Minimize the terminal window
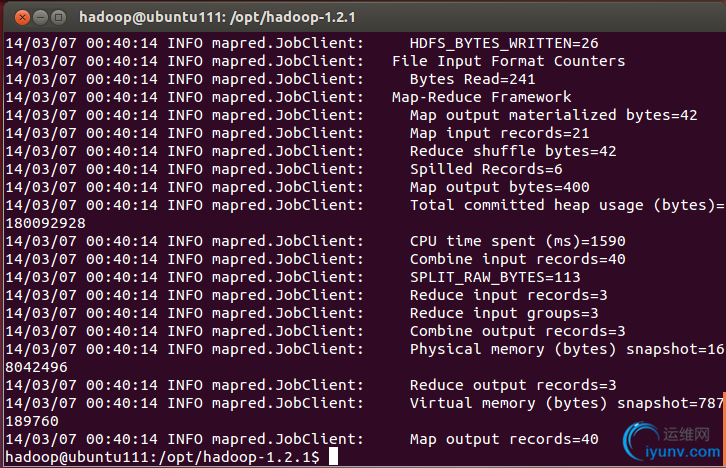The width and height of the screenshot is (726, 468). pyautogui.click(x=35, y=16)
